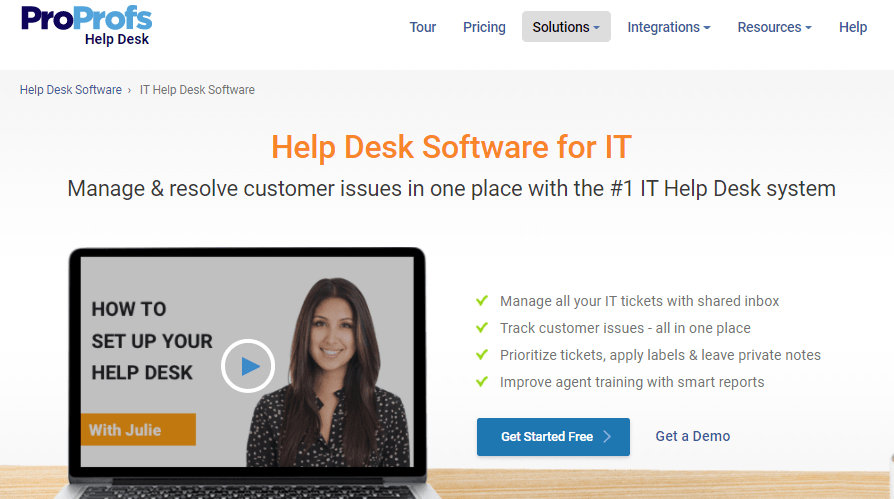Click 'Improve agent training with smart reports'

[632, 382]
